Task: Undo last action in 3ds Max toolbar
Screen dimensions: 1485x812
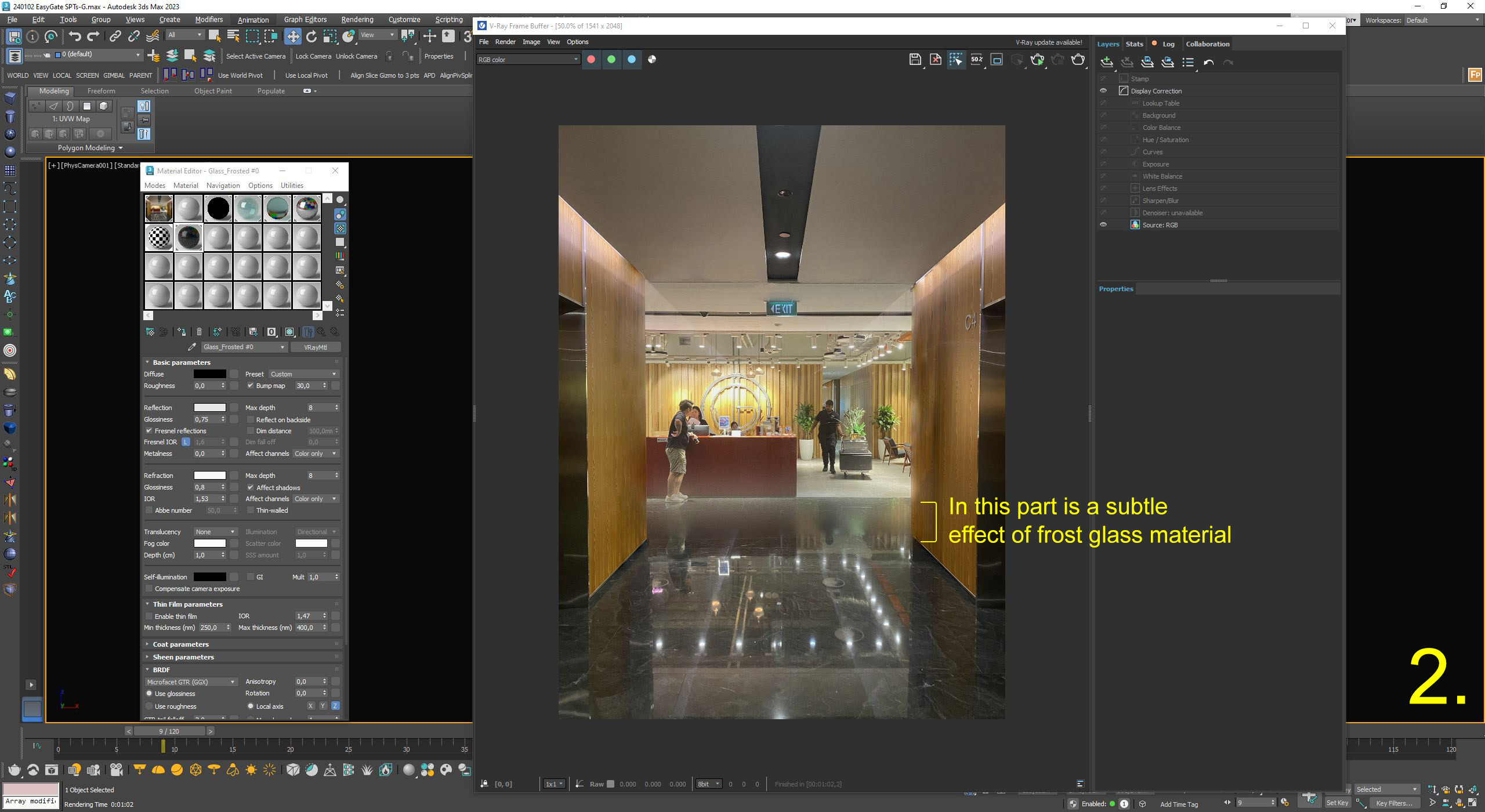Action: 75,36
